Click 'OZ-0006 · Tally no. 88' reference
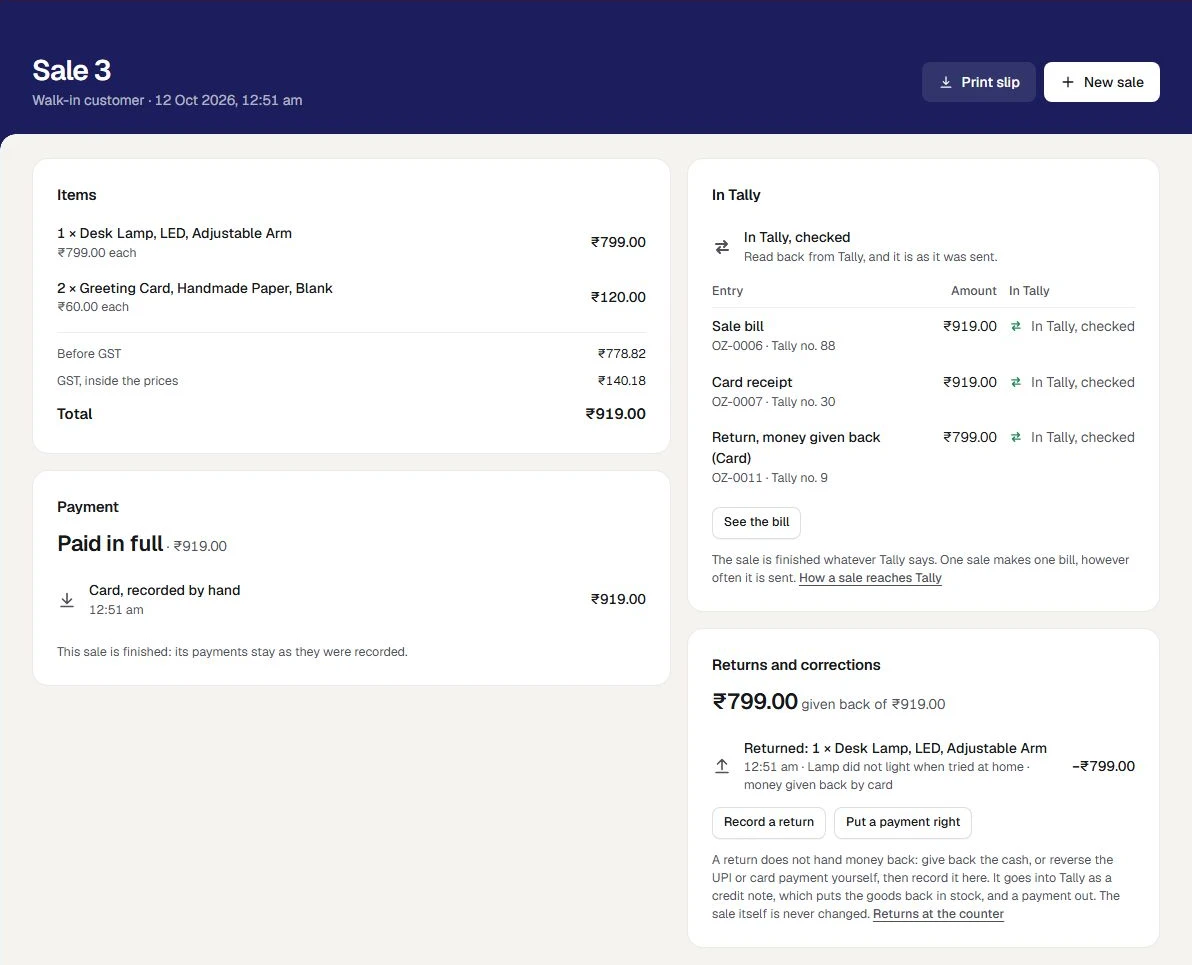The width and height of the screenshot is (1192, 965). point(773,346)
